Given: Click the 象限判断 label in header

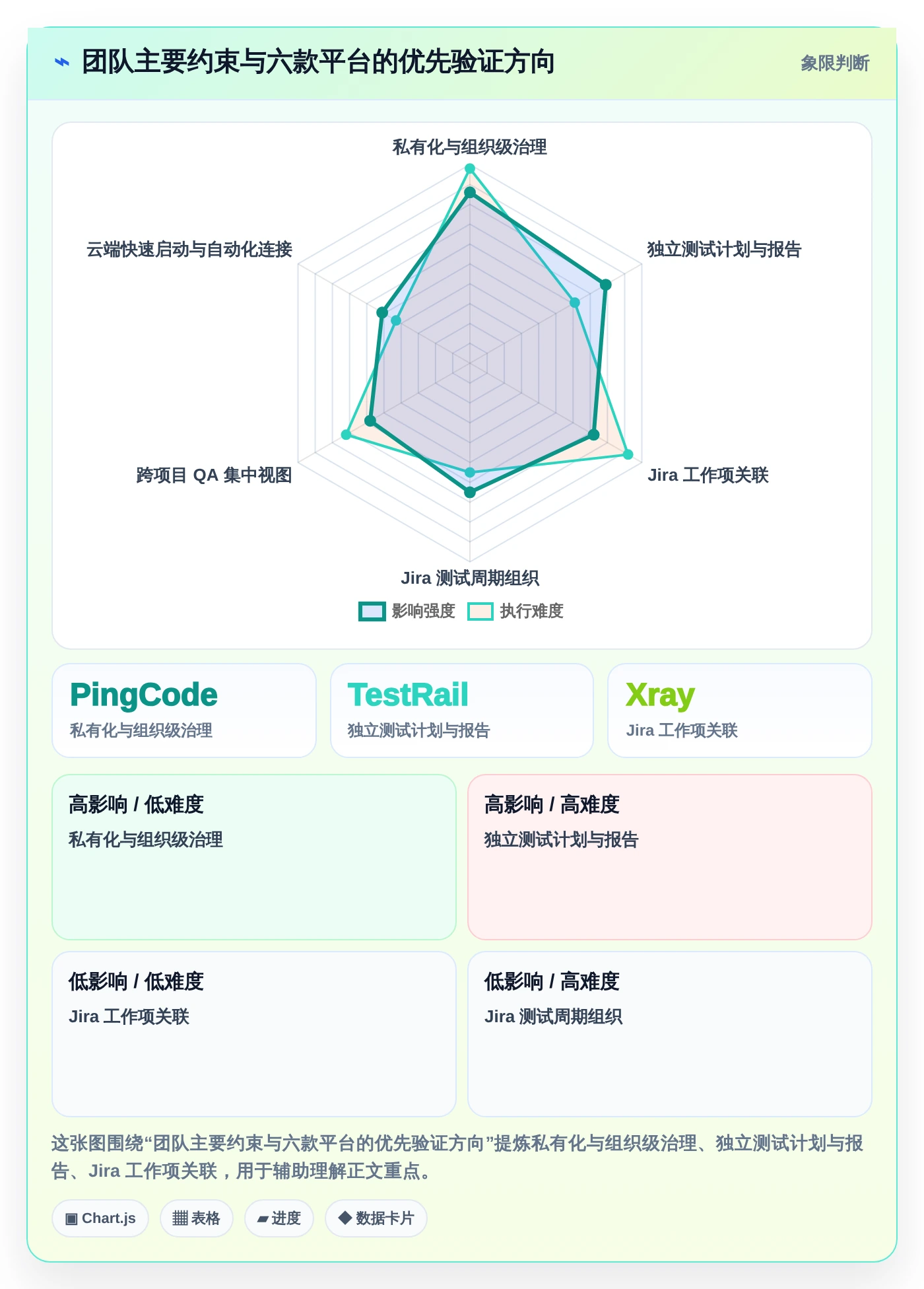Looking at the screenshot, I should click(x=835, y=63).
